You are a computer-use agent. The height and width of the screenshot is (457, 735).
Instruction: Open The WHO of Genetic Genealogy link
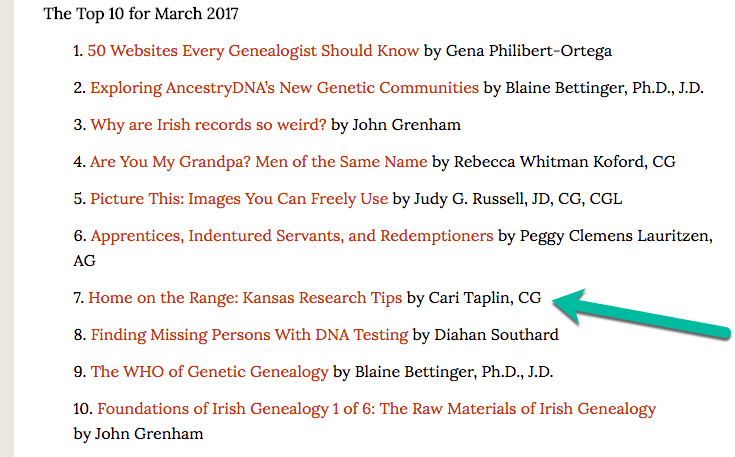[209, 372]
